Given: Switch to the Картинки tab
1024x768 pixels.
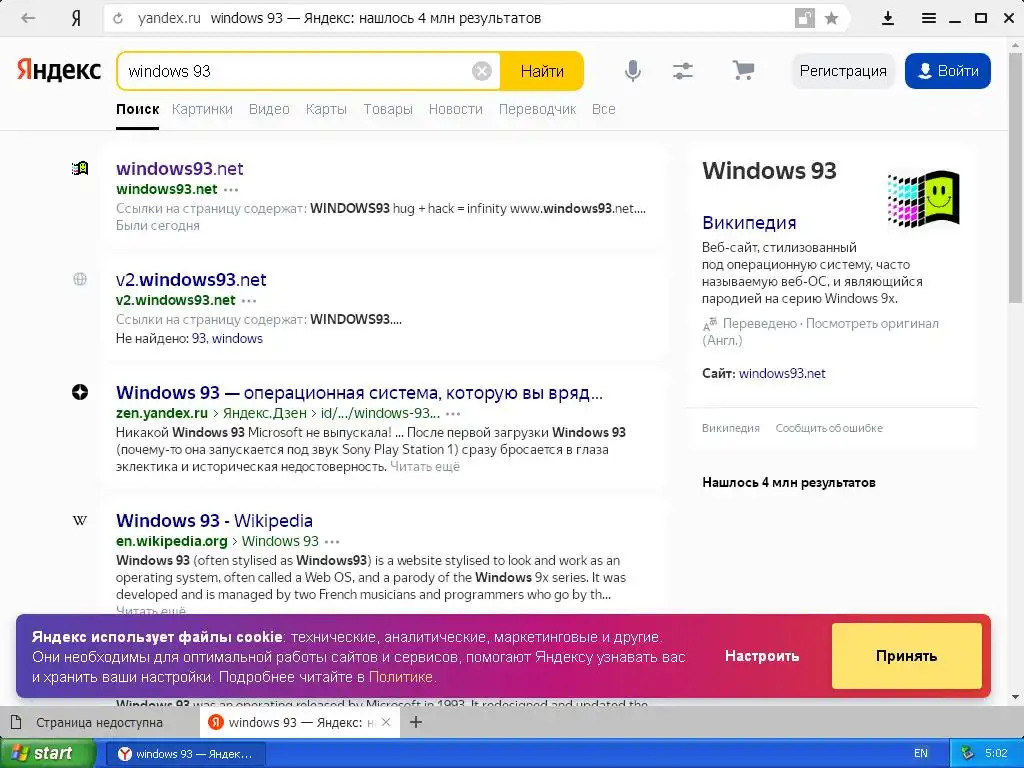Looking at the screenshot, I should [202, 109].
